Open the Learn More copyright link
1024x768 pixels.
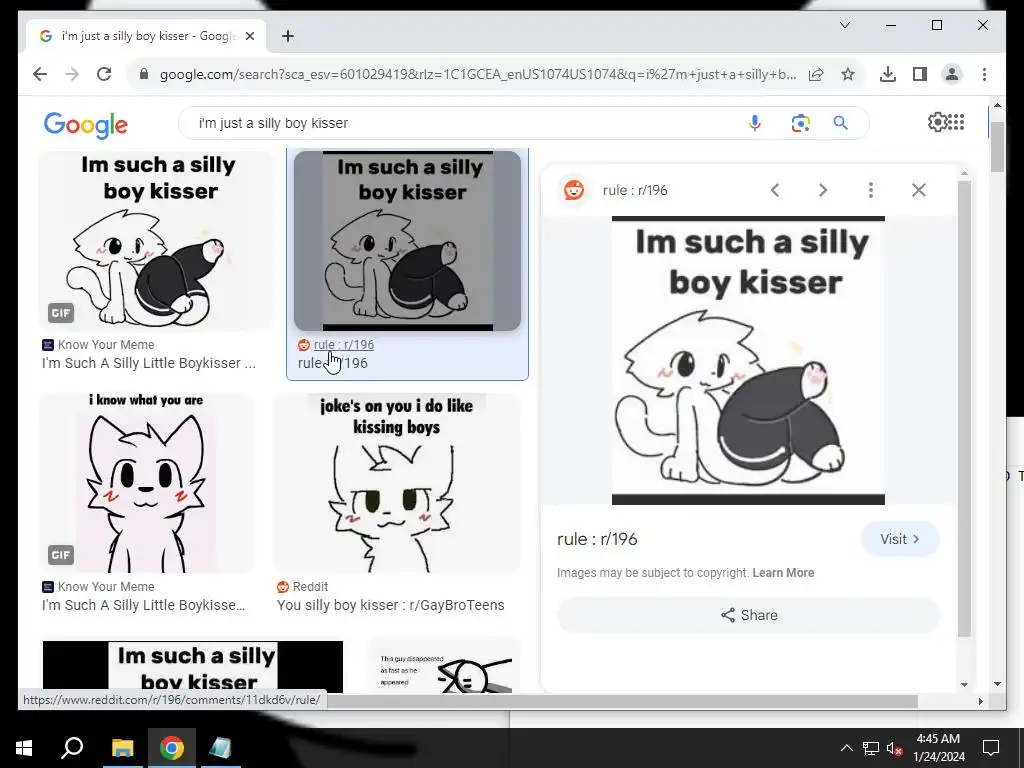click(x=783, y=573)
